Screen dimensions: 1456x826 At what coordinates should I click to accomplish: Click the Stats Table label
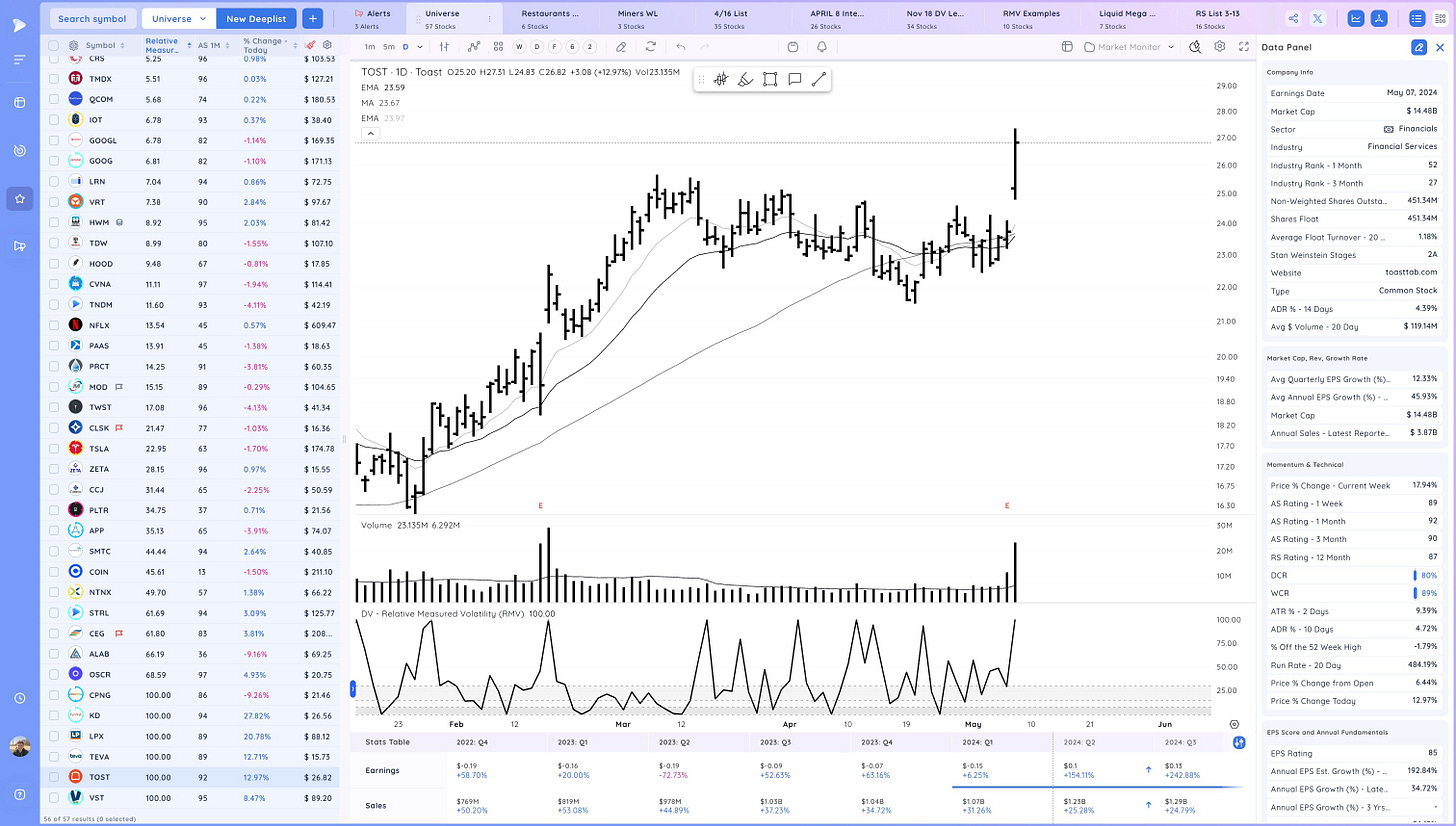[x=385, y=742]
